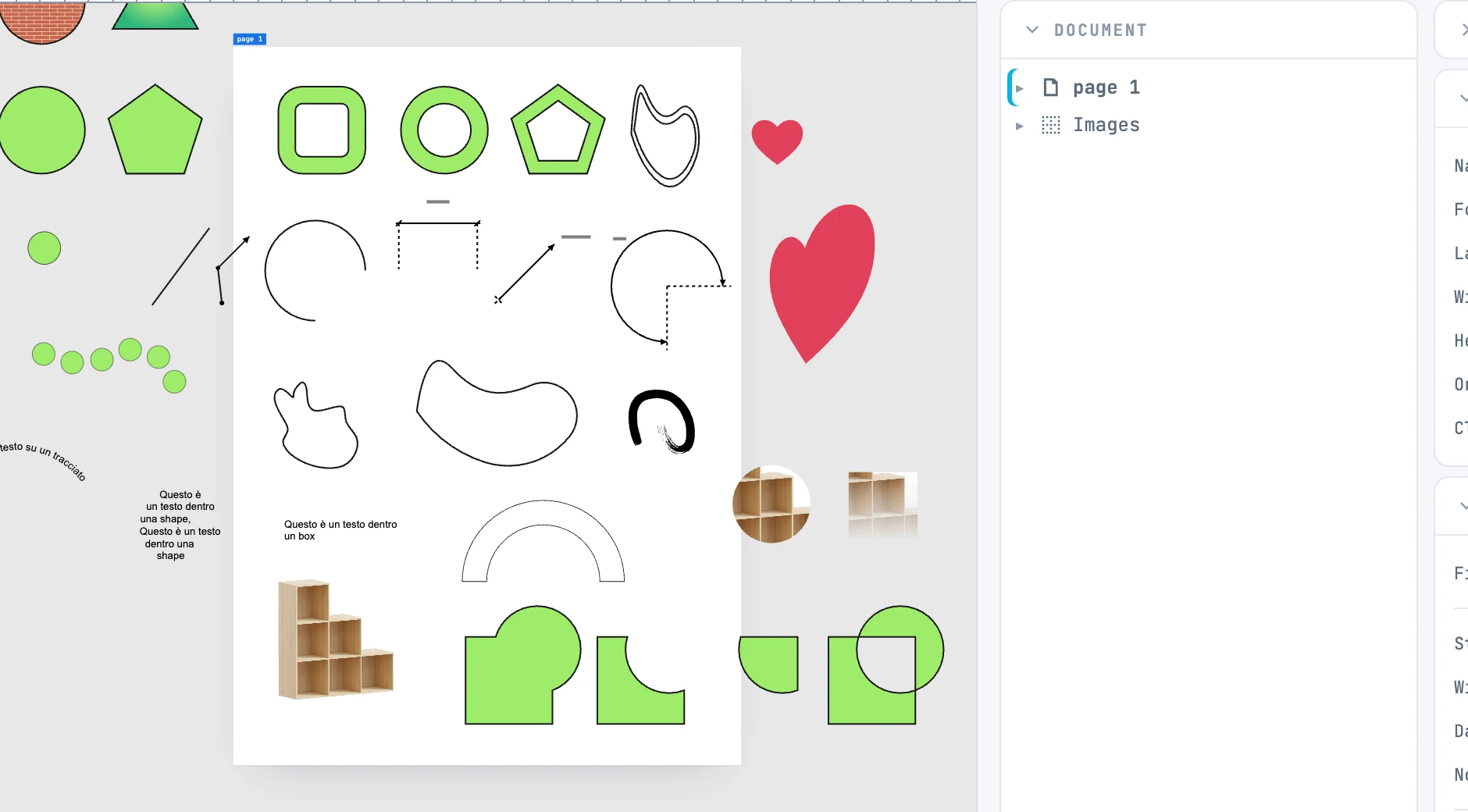Select the page 1 row label
Viewport: 1468px width, 812px height.
point(1106,87)
